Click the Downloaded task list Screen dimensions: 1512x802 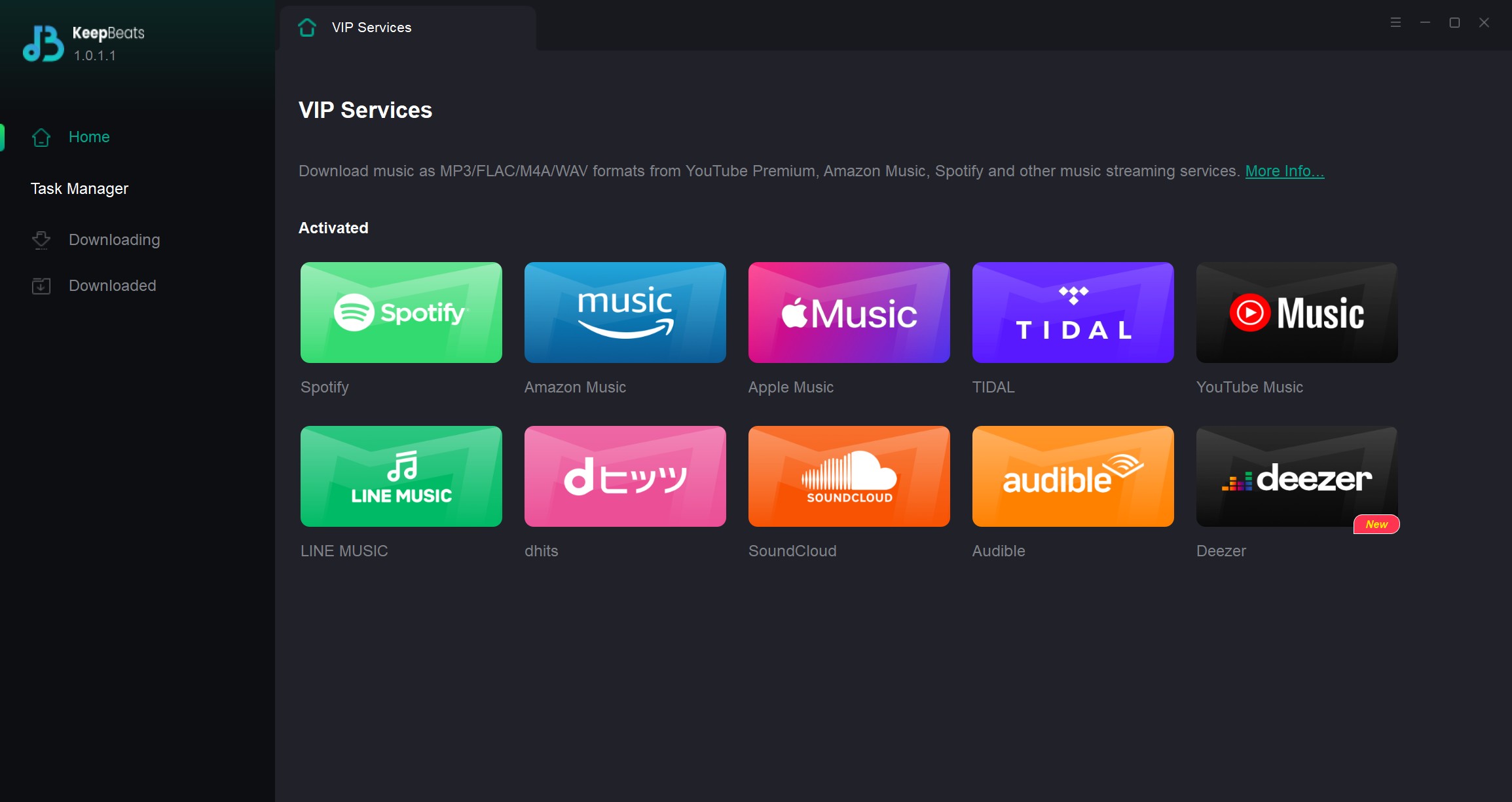(x=112, y=286)
